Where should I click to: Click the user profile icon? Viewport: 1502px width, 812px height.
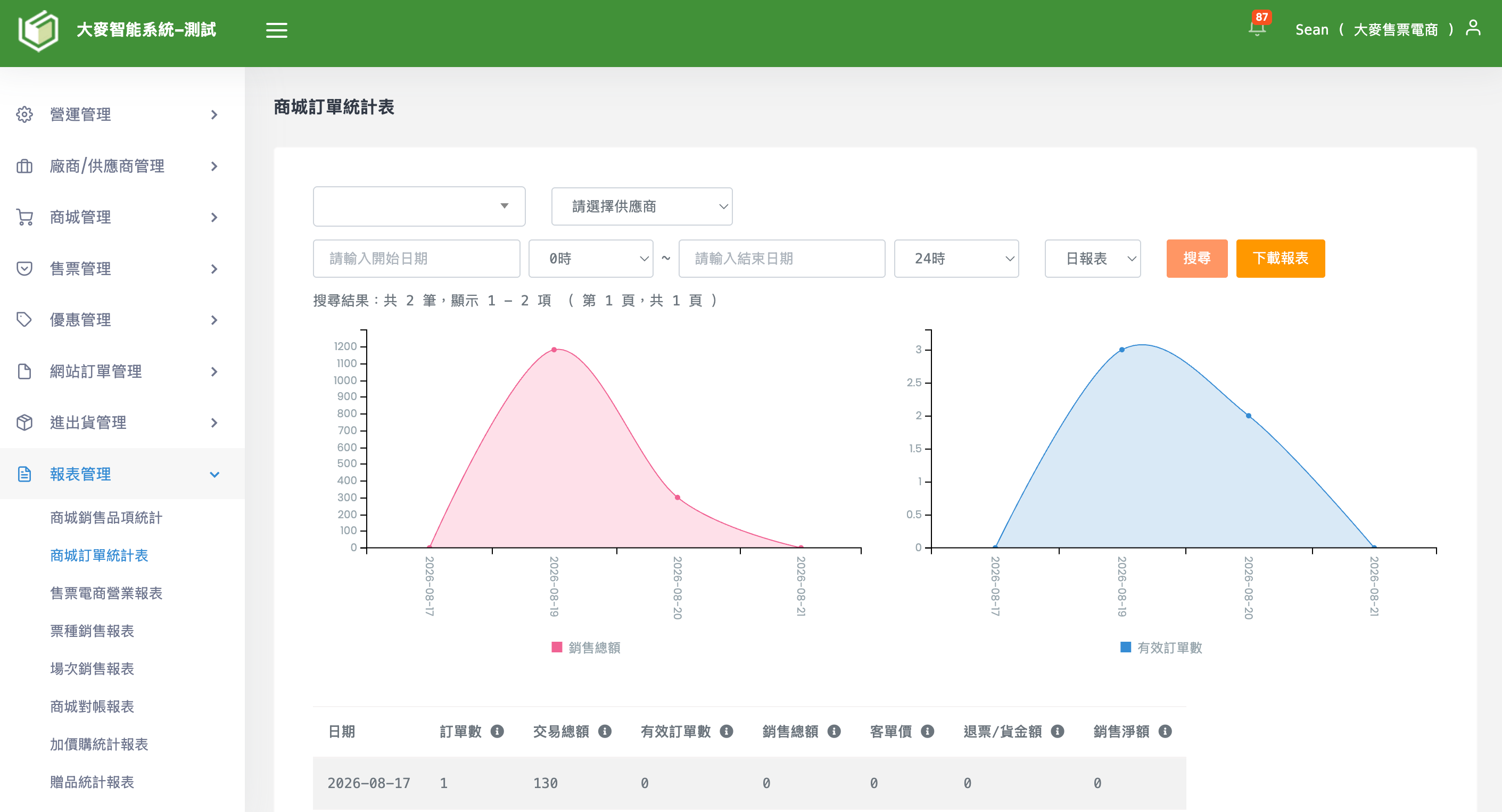[1473, 28]
